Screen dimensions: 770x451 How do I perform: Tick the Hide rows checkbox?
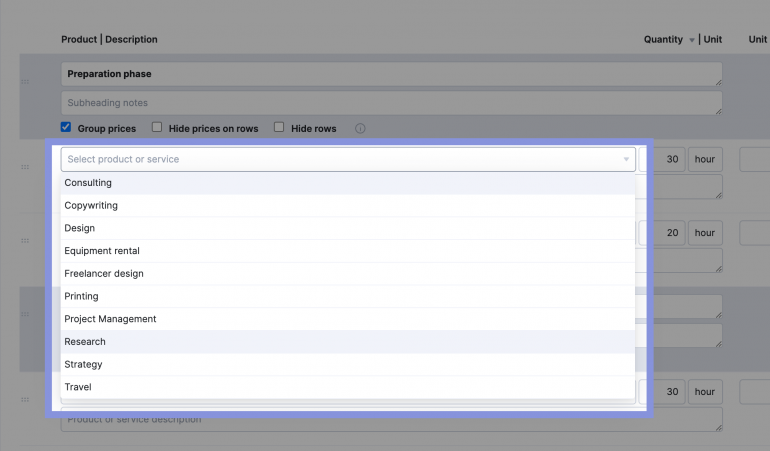(x=279, y=128)
